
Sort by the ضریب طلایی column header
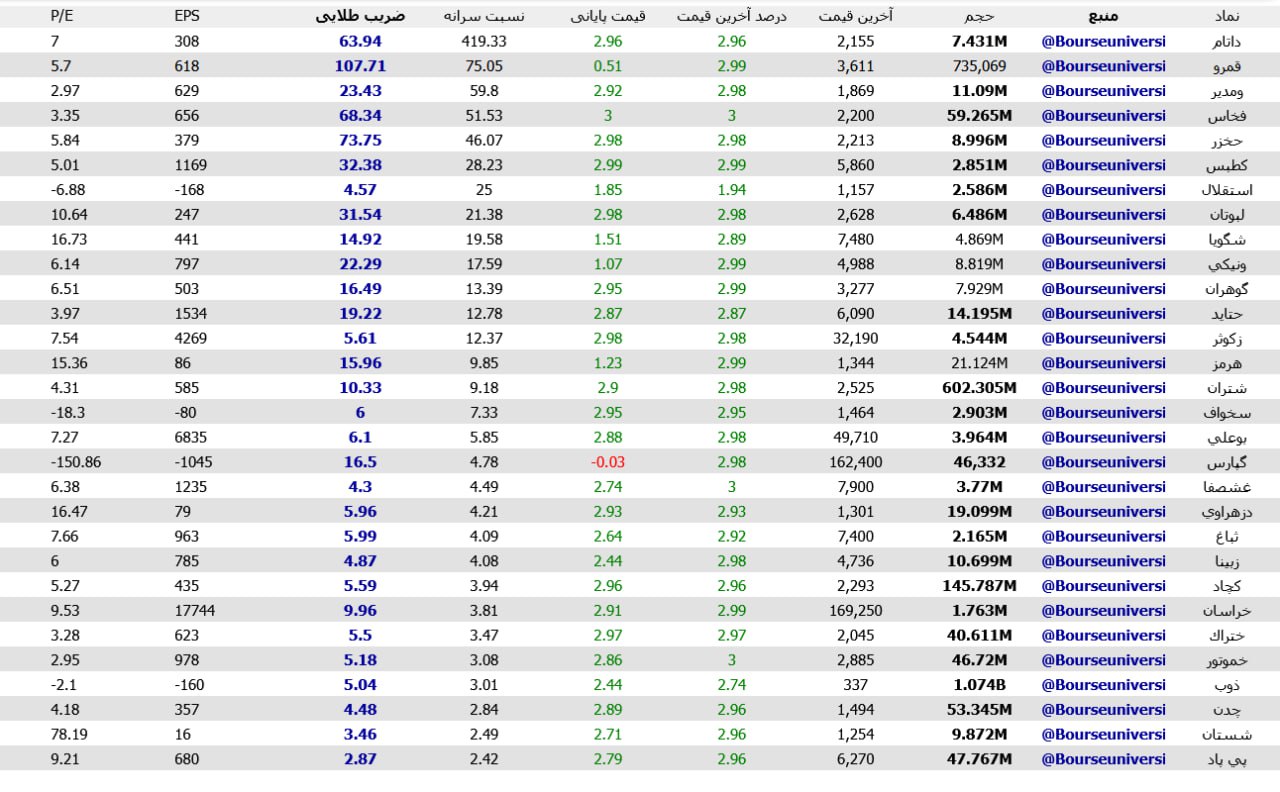pyautogui.click(x=360, y=16)
